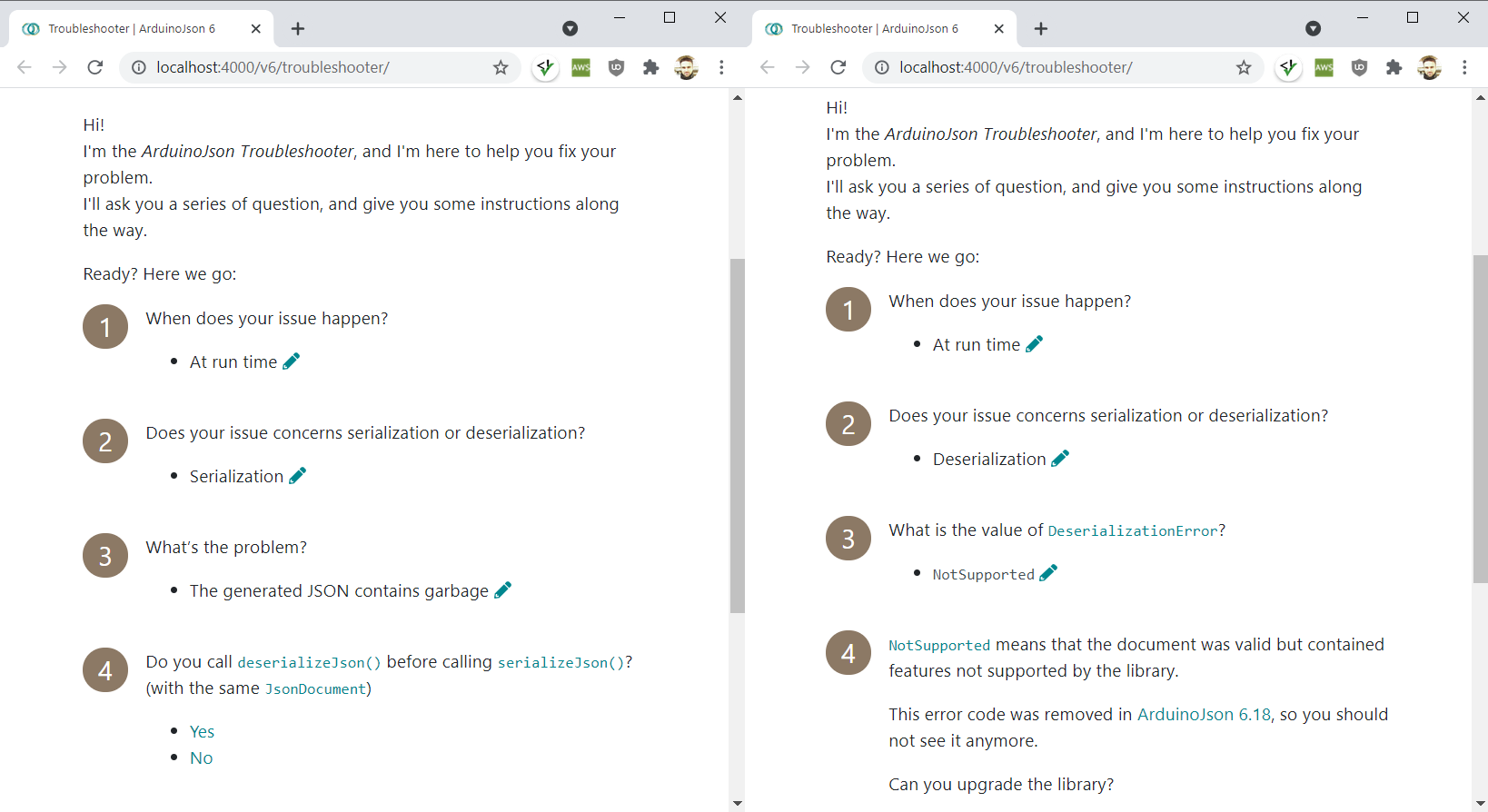Open the checkmark extension in left window
The image size is (1488, 812).
pos(545,67)
